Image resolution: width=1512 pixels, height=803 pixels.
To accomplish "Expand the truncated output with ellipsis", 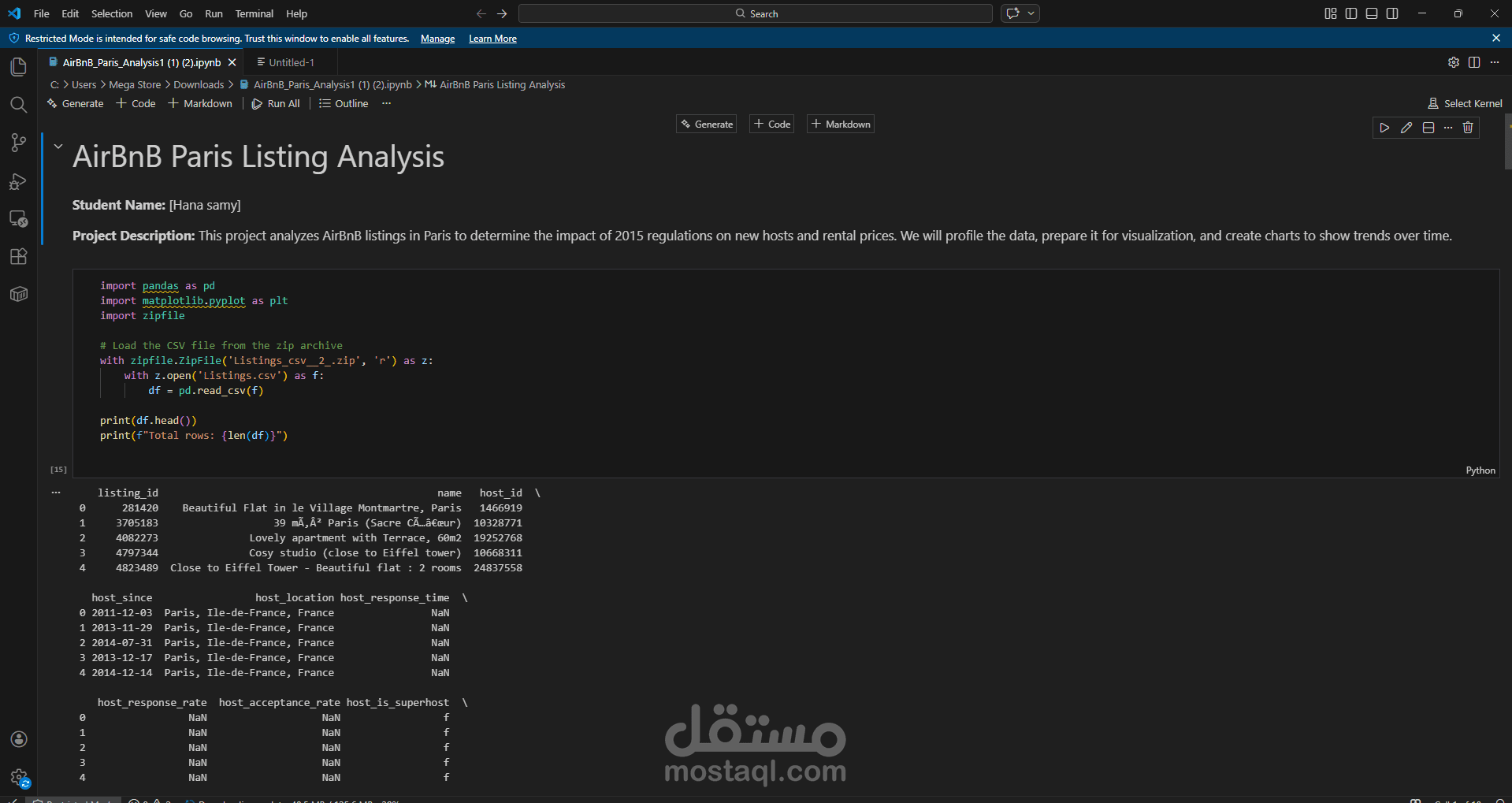I will pyautogui.click(x=55, y=492).
